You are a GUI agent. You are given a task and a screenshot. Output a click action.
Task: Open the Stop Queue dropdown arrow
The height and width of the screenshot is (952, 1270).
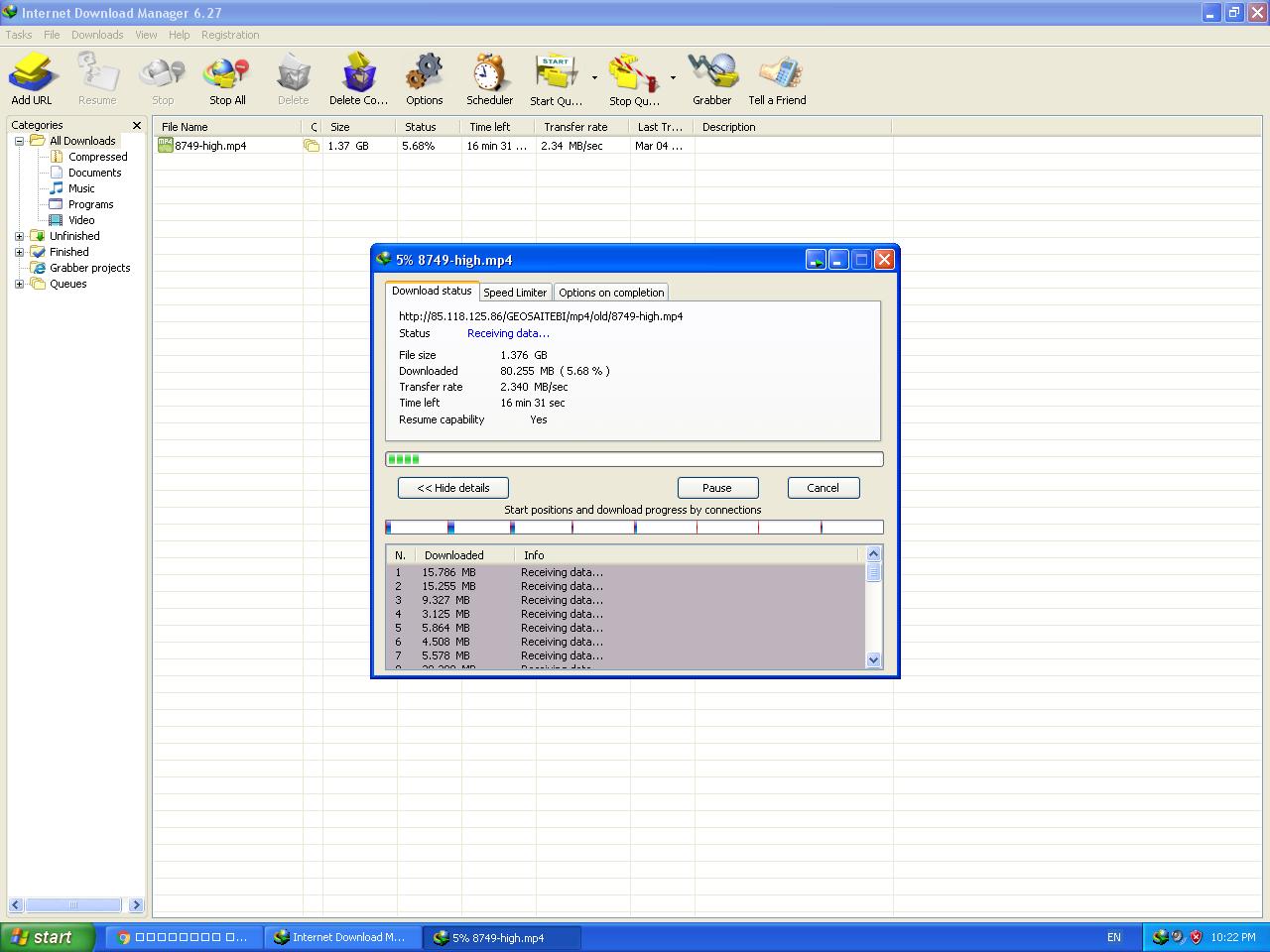pyautogui.click(x=673, y=77)
